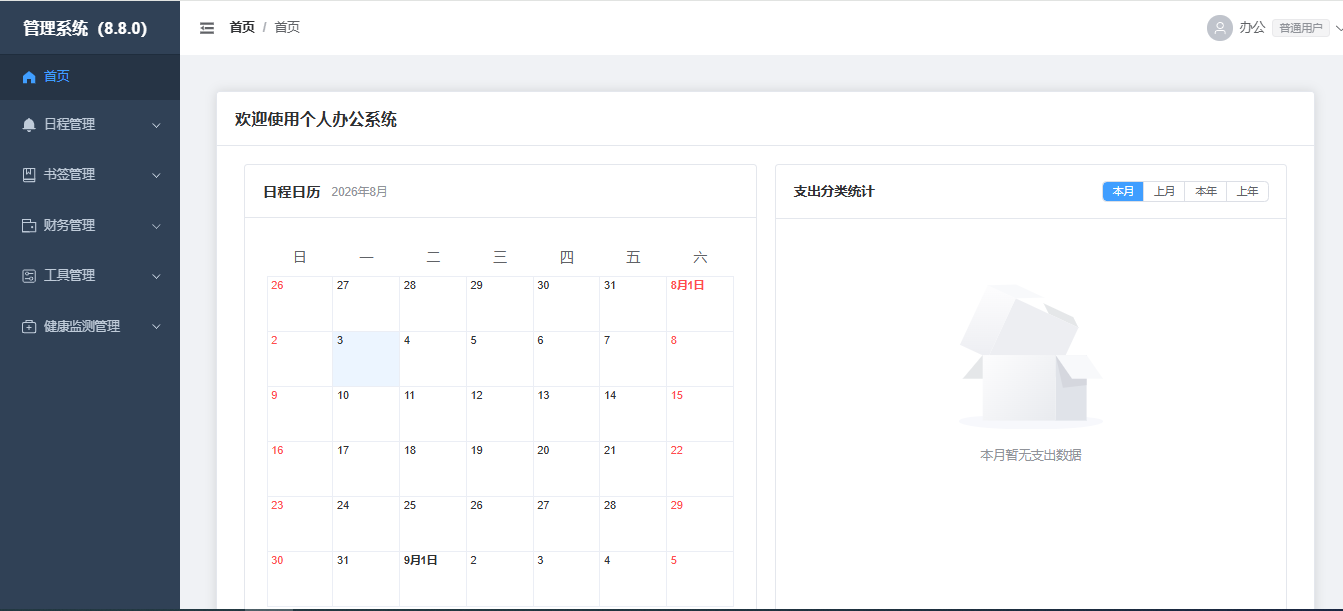The height and width of the screenshot is (611, 1343).
Task: Open the 首页 sidebar menu item
Action: (x=90, y=76)
